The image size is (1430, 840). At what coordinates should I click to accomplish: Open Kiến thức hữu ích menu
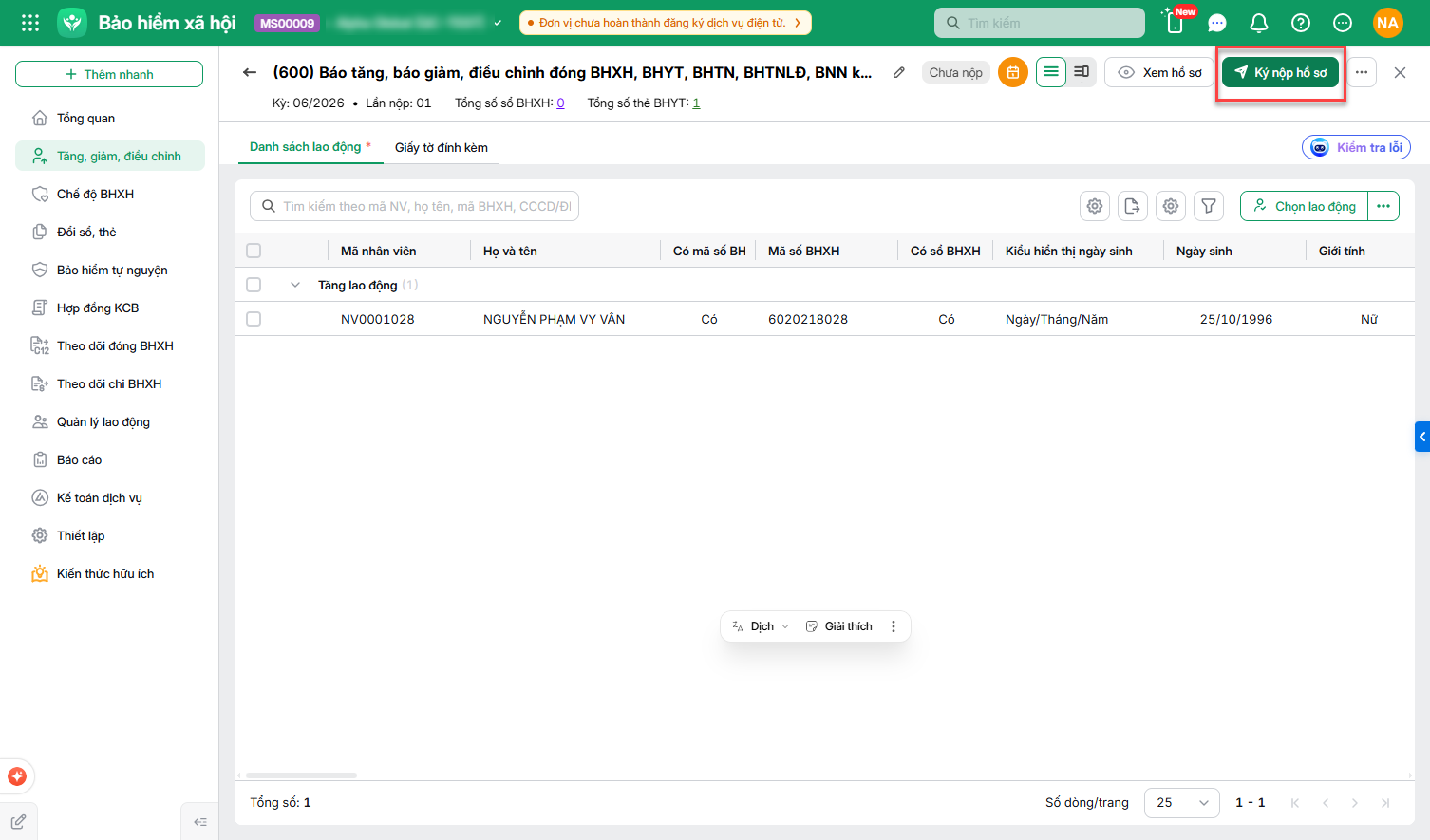[x=109, y=573]
